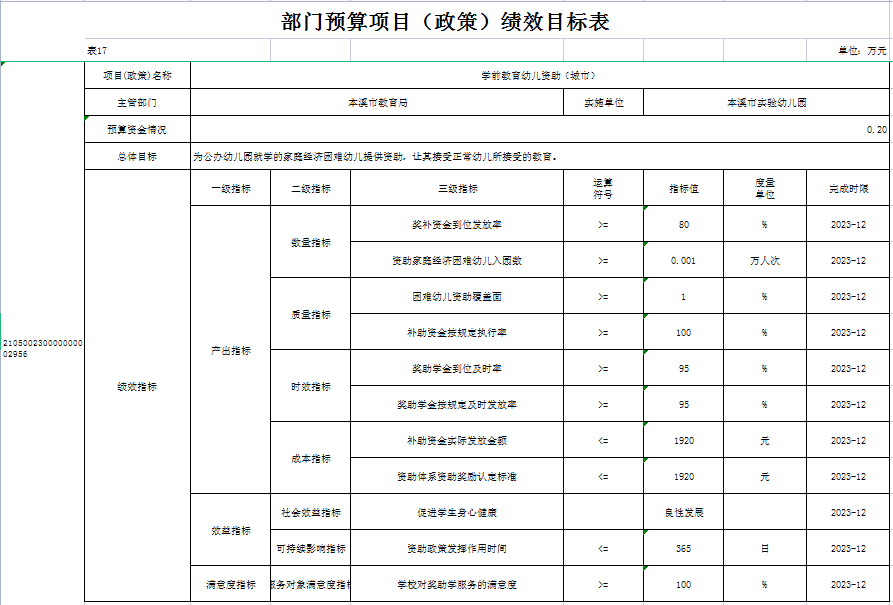Select the 社会效益指标 cell
893x605 pixels.
tap(310, 512)
